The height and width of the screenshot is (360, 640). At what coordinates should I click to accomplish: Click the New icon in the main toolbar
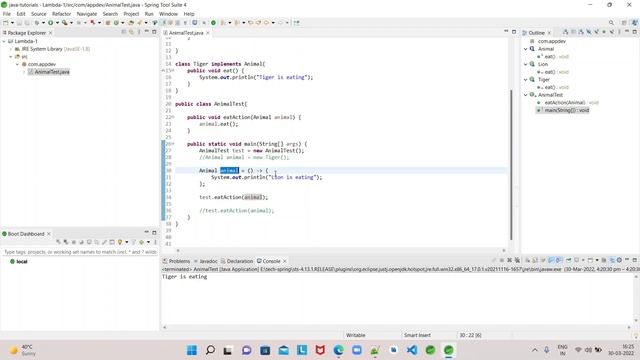[x=6, y=23]
